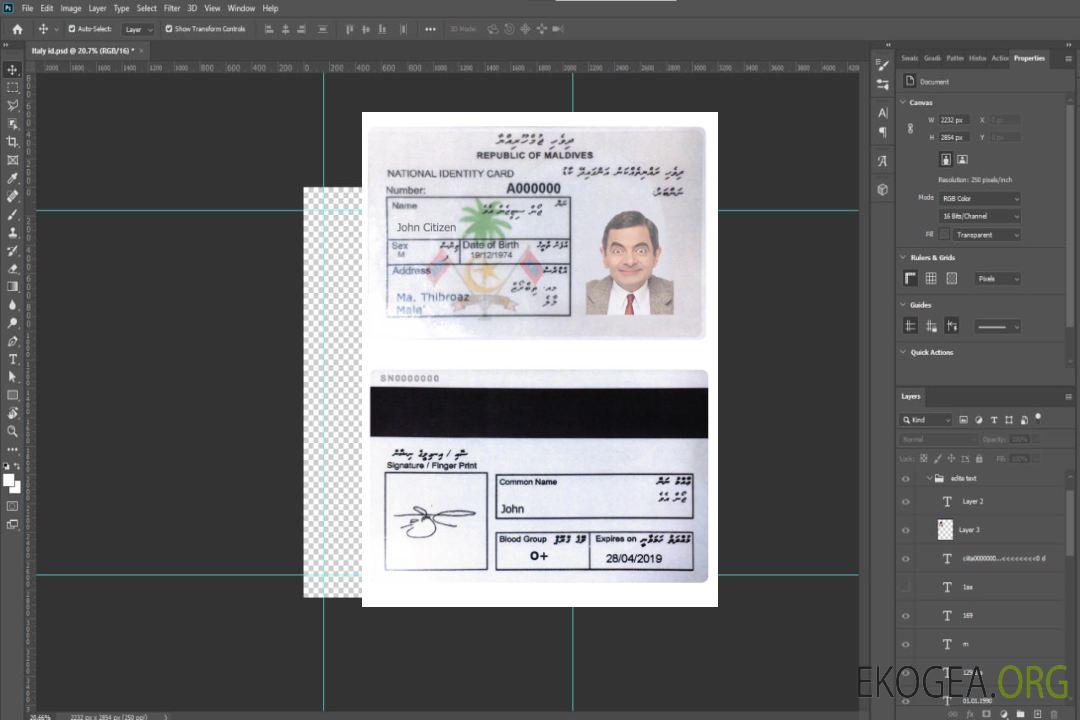Viewport: 1080px width, 720px height.
Task: Toggle the Auto-Select checkbox
Action: (72, 29)
